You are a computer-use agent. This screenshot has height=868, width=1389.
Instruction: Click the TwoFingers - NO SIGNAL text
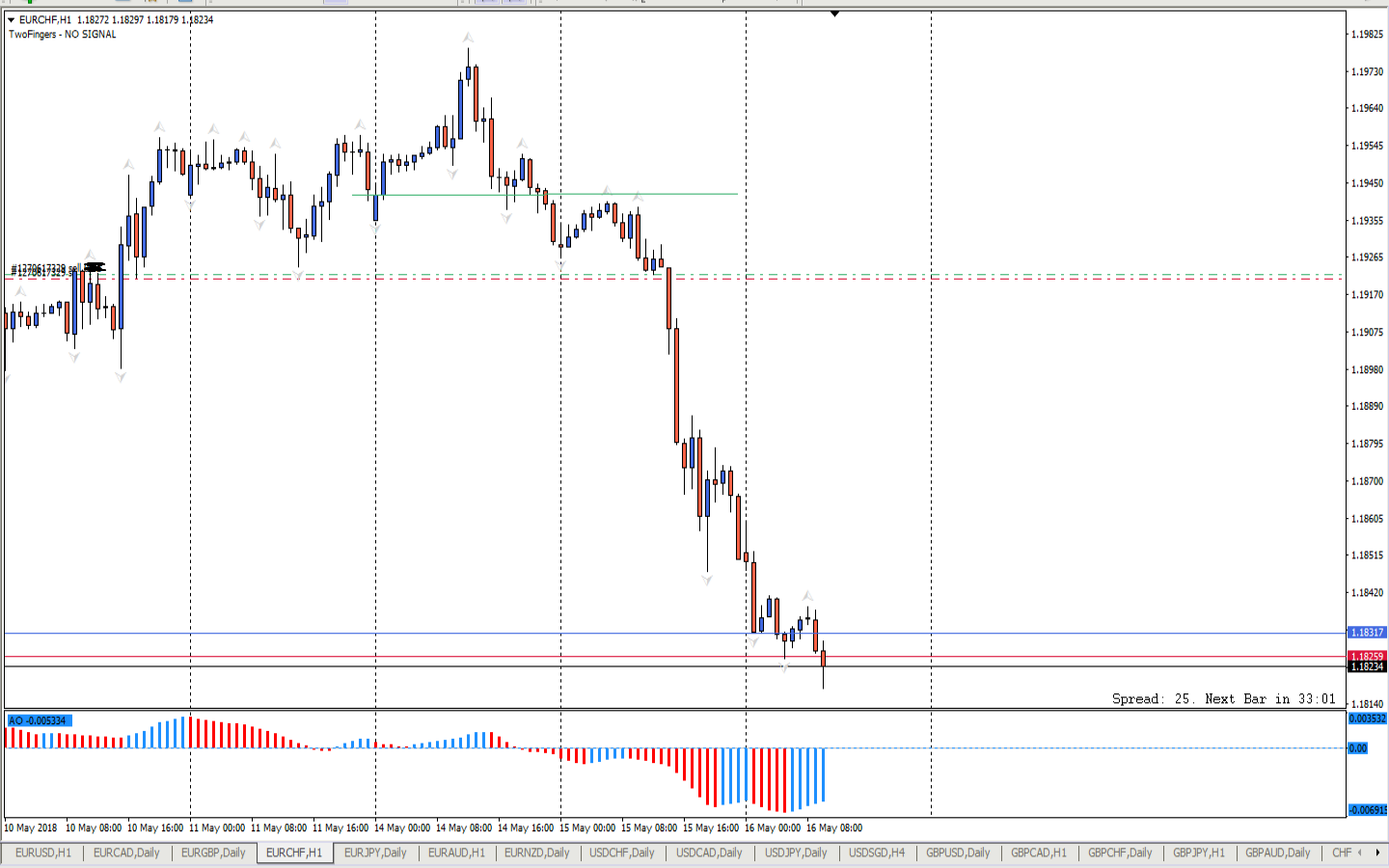pos(63,34)
